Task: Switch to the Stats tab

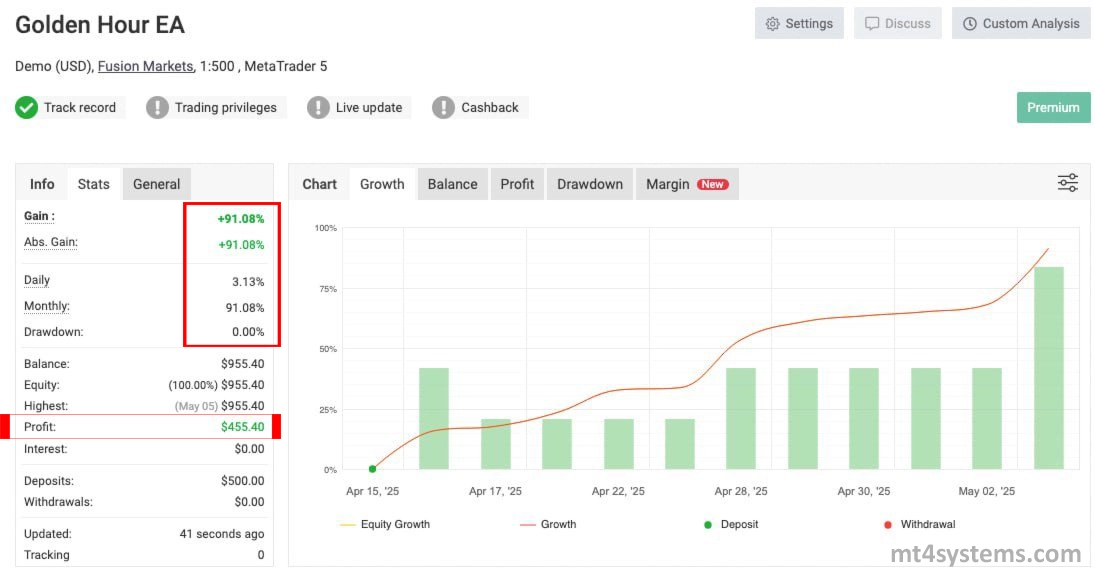Action: pyautogui.click(x=94, y=184)
